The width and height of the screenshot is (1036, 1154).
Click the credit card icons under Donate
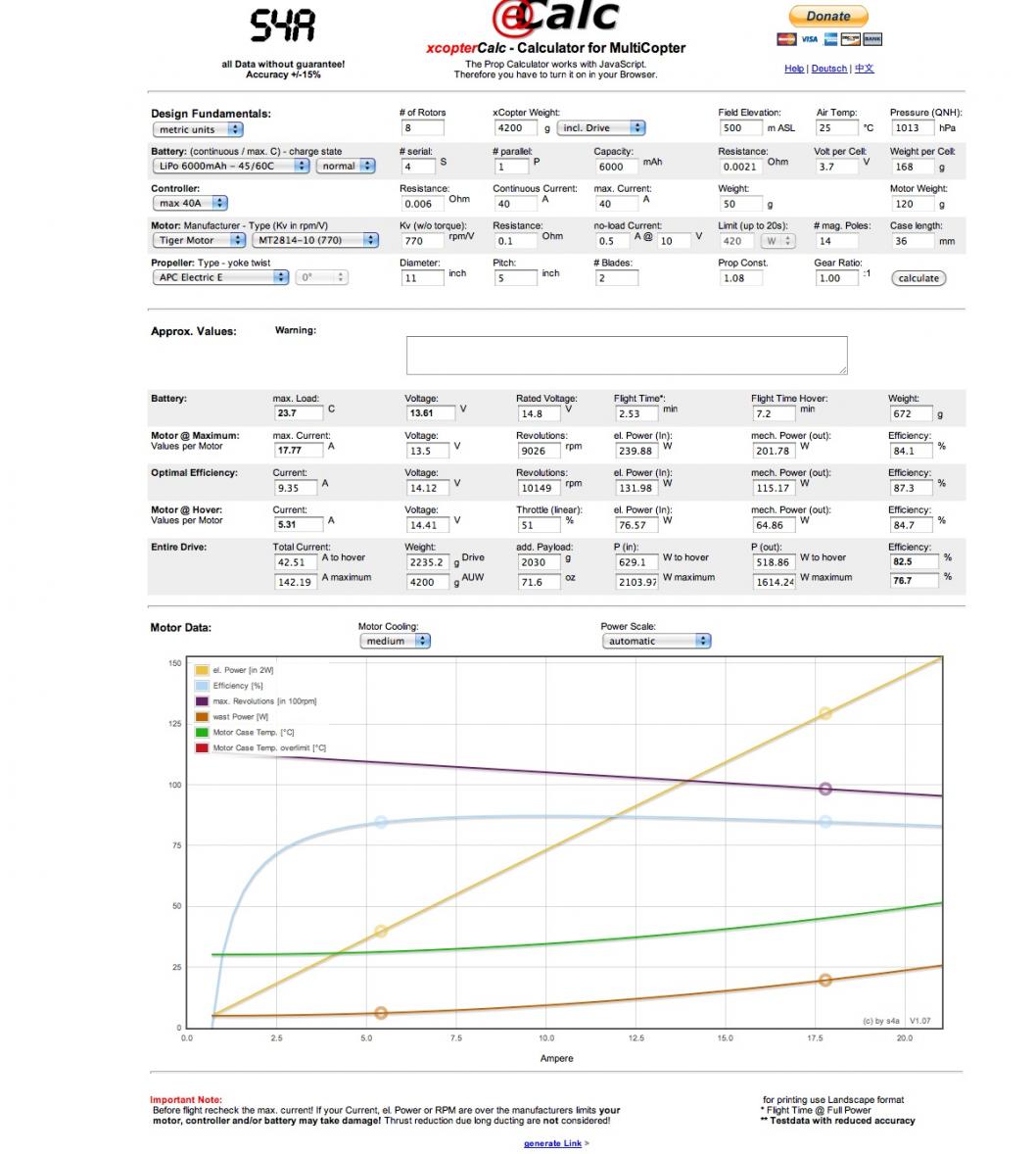point(828,39)
